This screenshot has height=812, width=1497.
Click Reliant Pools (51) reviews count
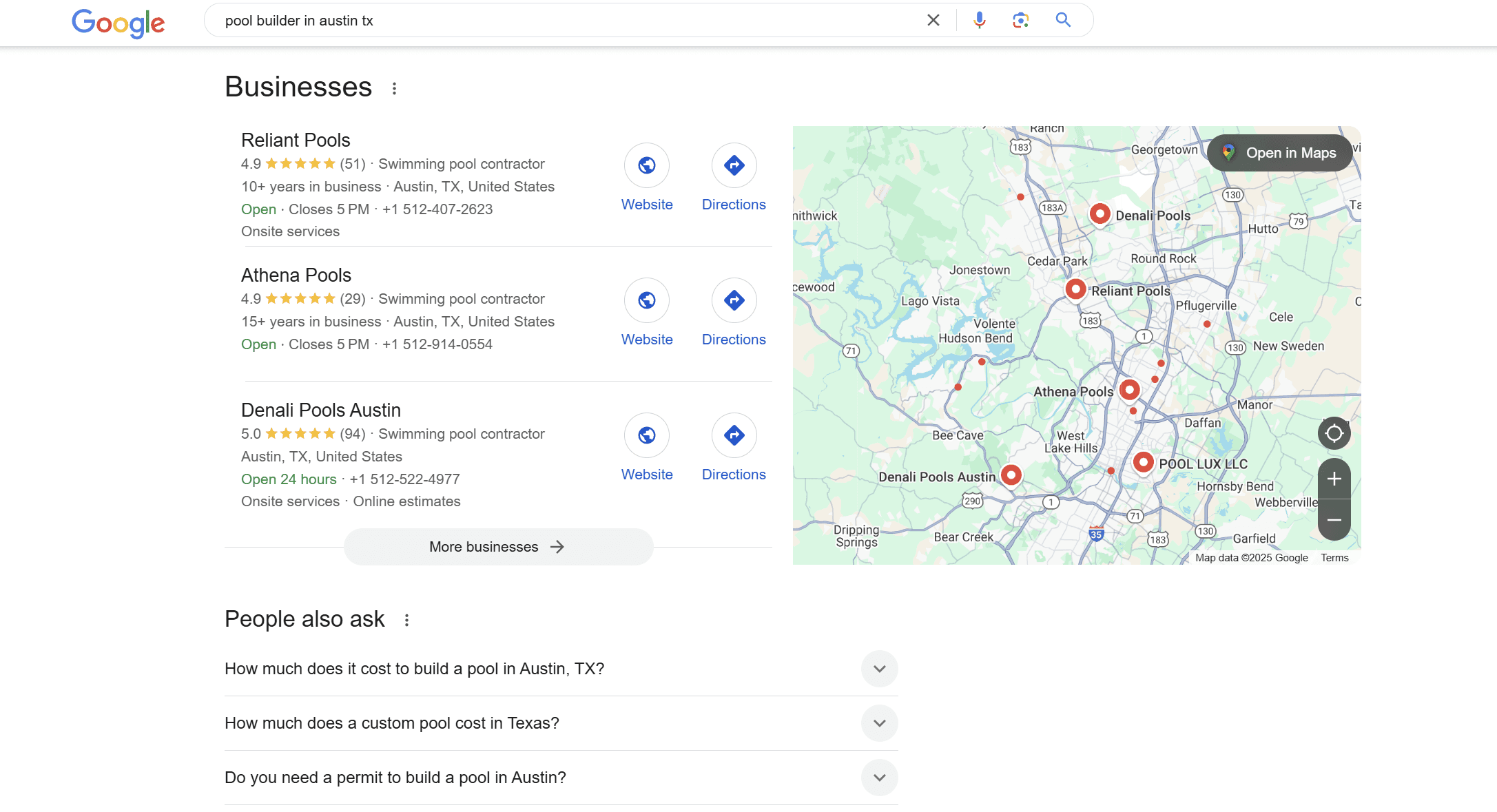(353, 164)
